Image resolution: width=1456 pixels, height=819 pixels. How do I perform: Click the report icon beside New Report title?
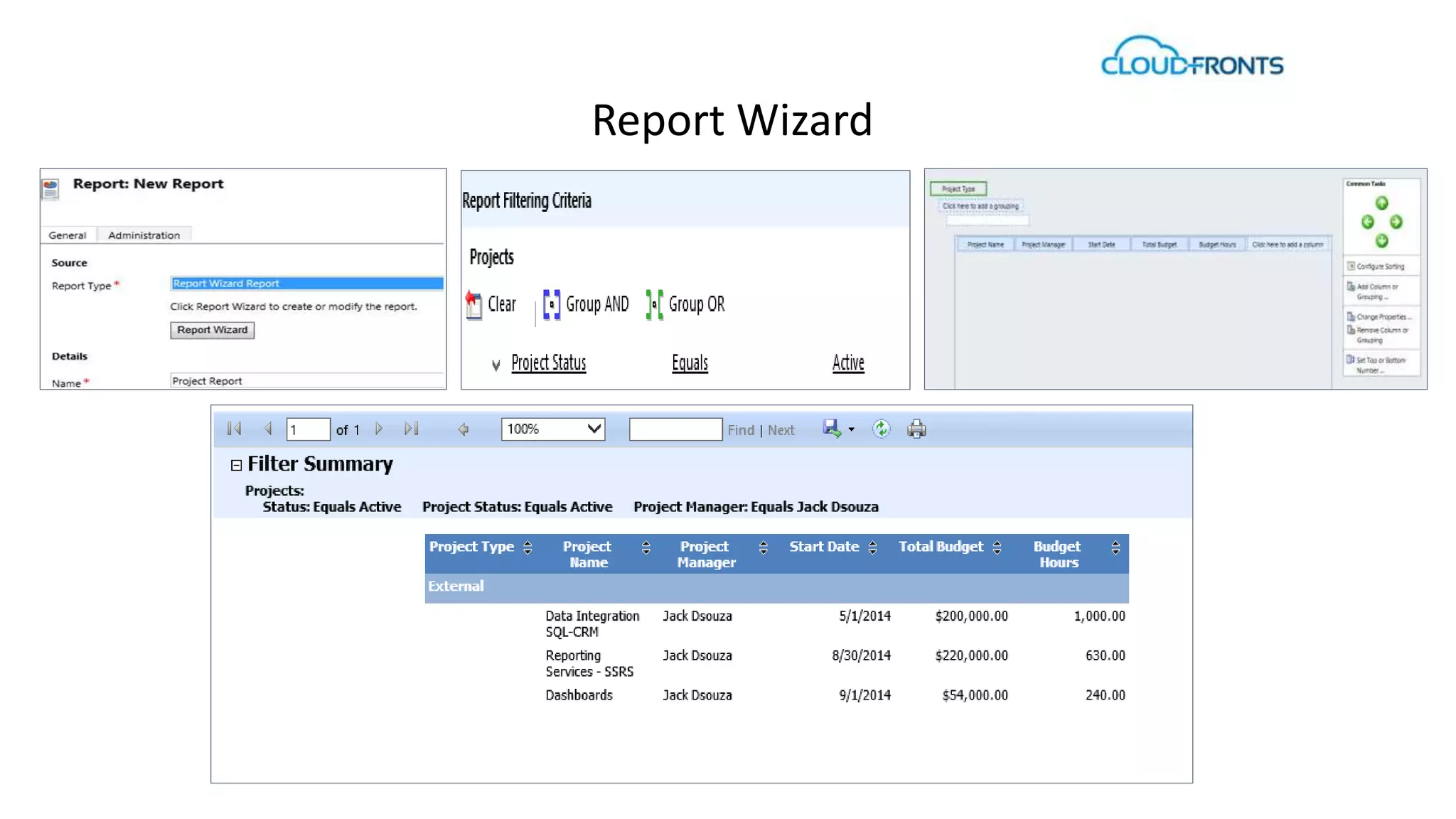pyautogui.click(x=50, y=189)
